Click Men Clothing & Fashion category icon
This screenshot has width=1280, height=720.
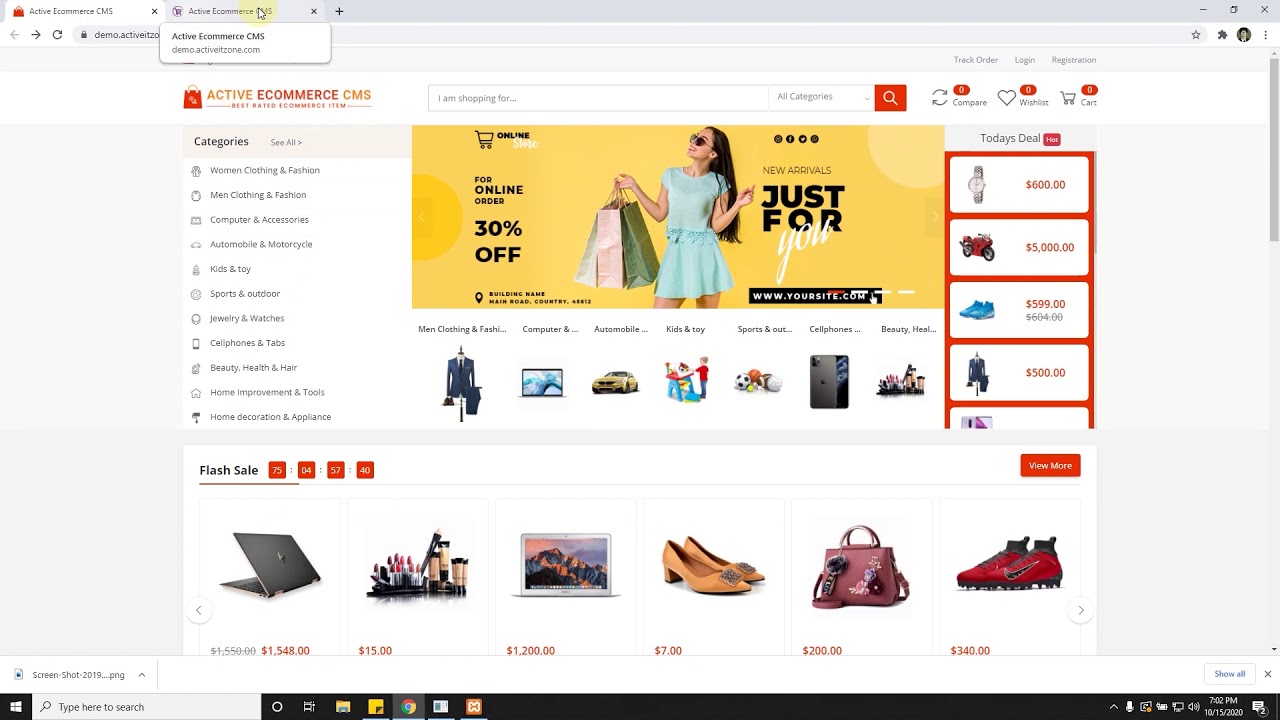196,195
